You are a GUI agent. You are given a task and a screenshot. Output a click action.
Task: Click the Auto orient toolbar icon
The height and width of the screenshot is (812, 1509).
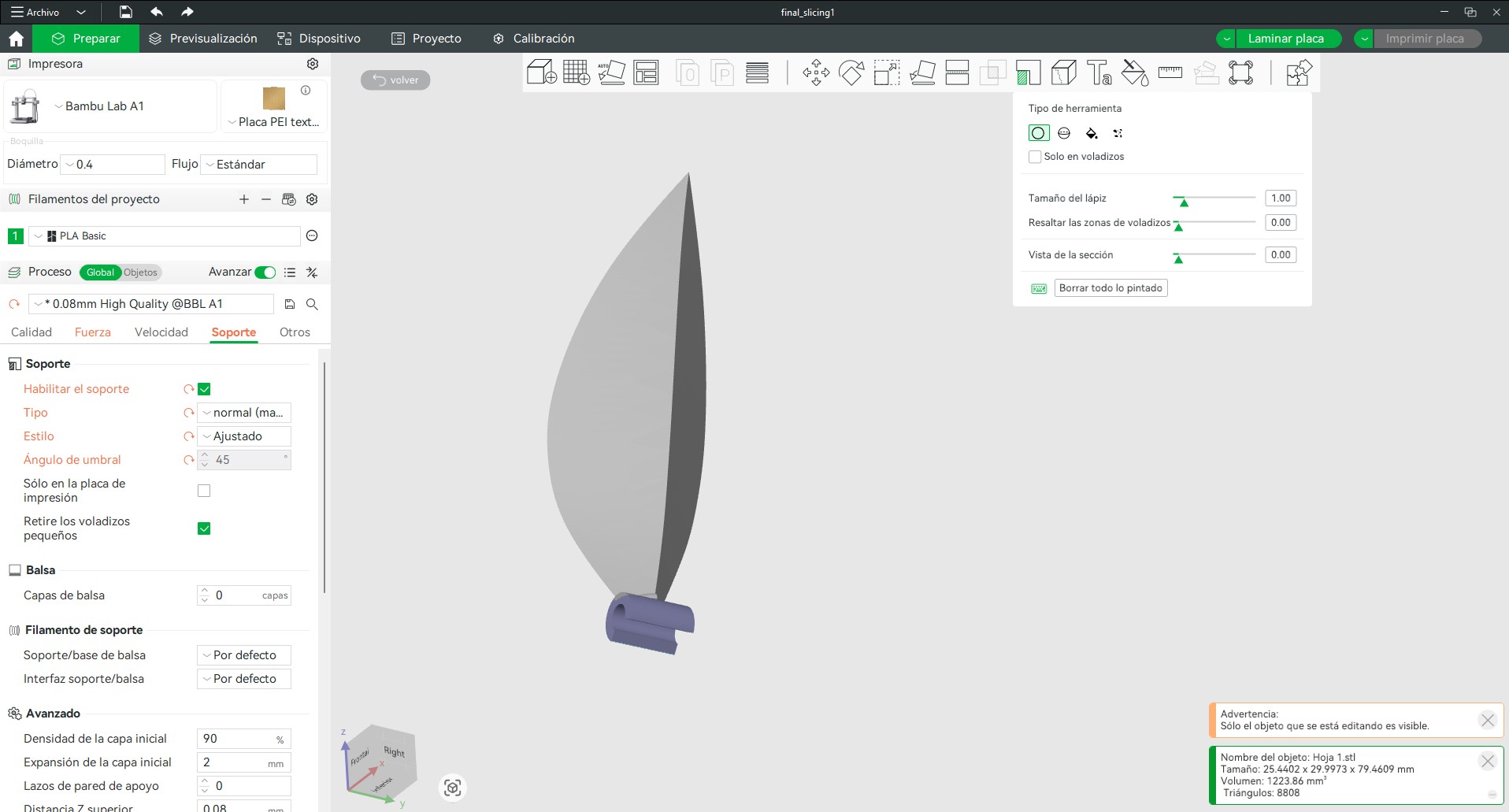click(611, 72)
